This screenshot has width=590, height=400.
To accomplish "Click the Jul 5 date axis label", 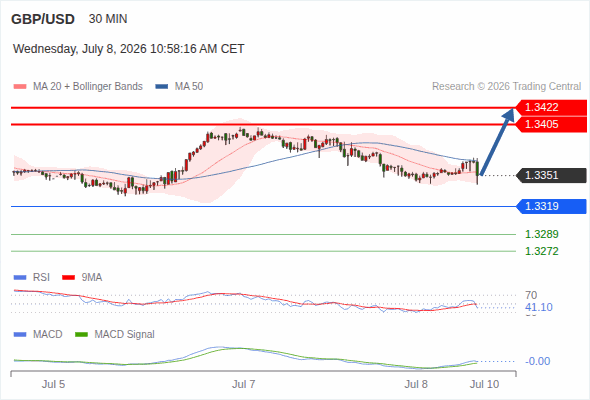I will coord(53,384).
